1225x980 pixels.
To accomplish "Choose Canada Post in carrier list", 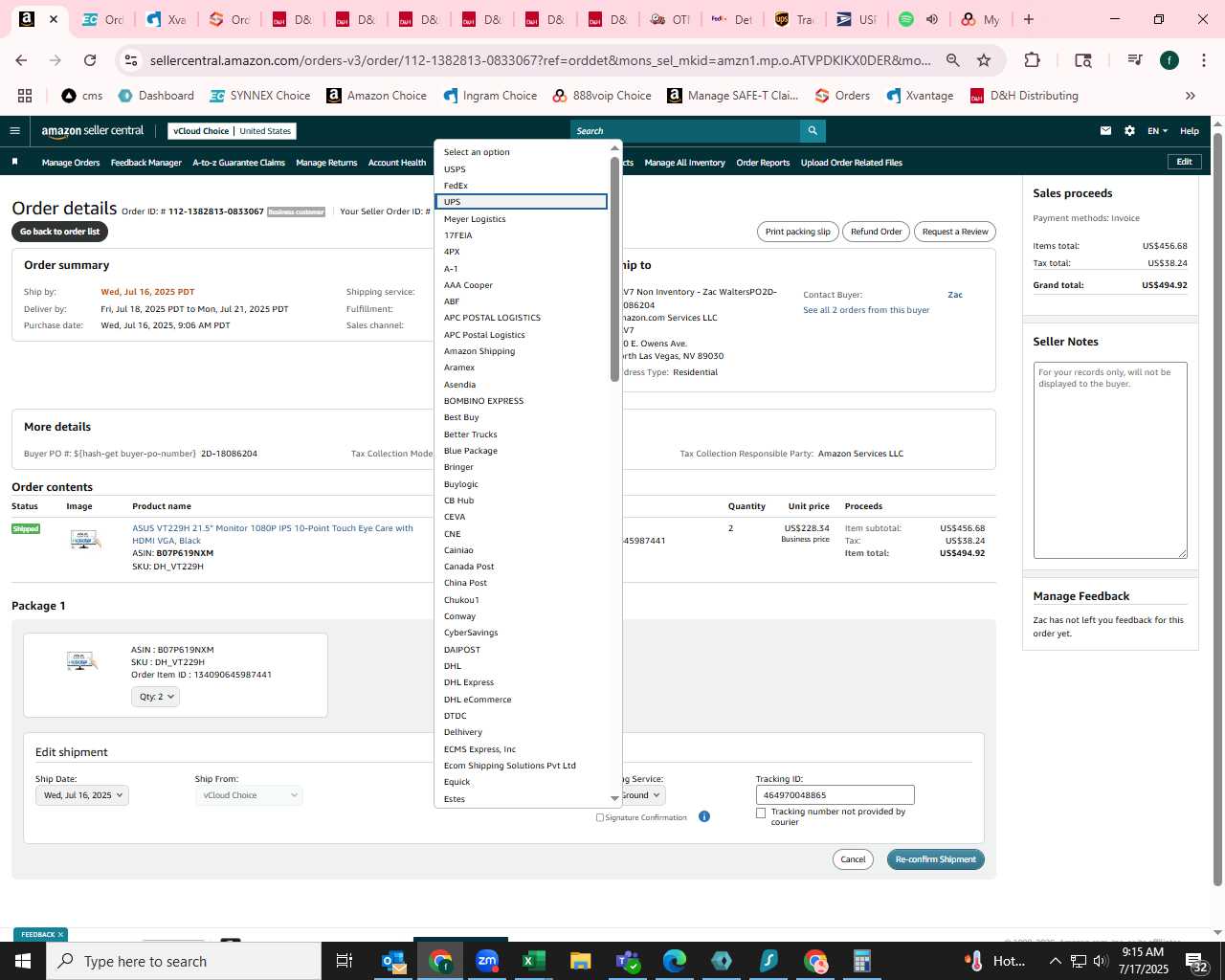I will 522,567.
